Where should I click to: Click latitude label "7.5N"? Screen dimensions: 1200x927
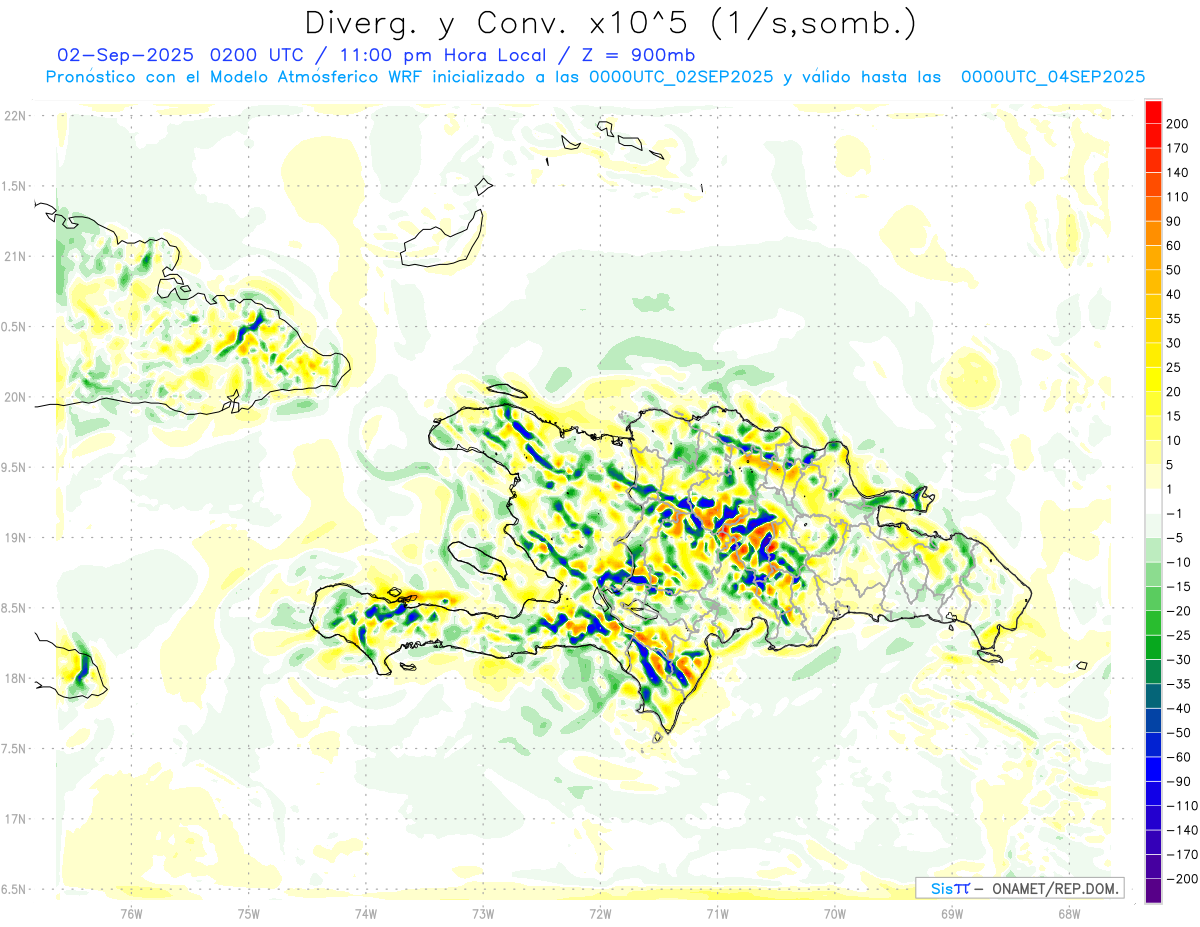point(15,749)
